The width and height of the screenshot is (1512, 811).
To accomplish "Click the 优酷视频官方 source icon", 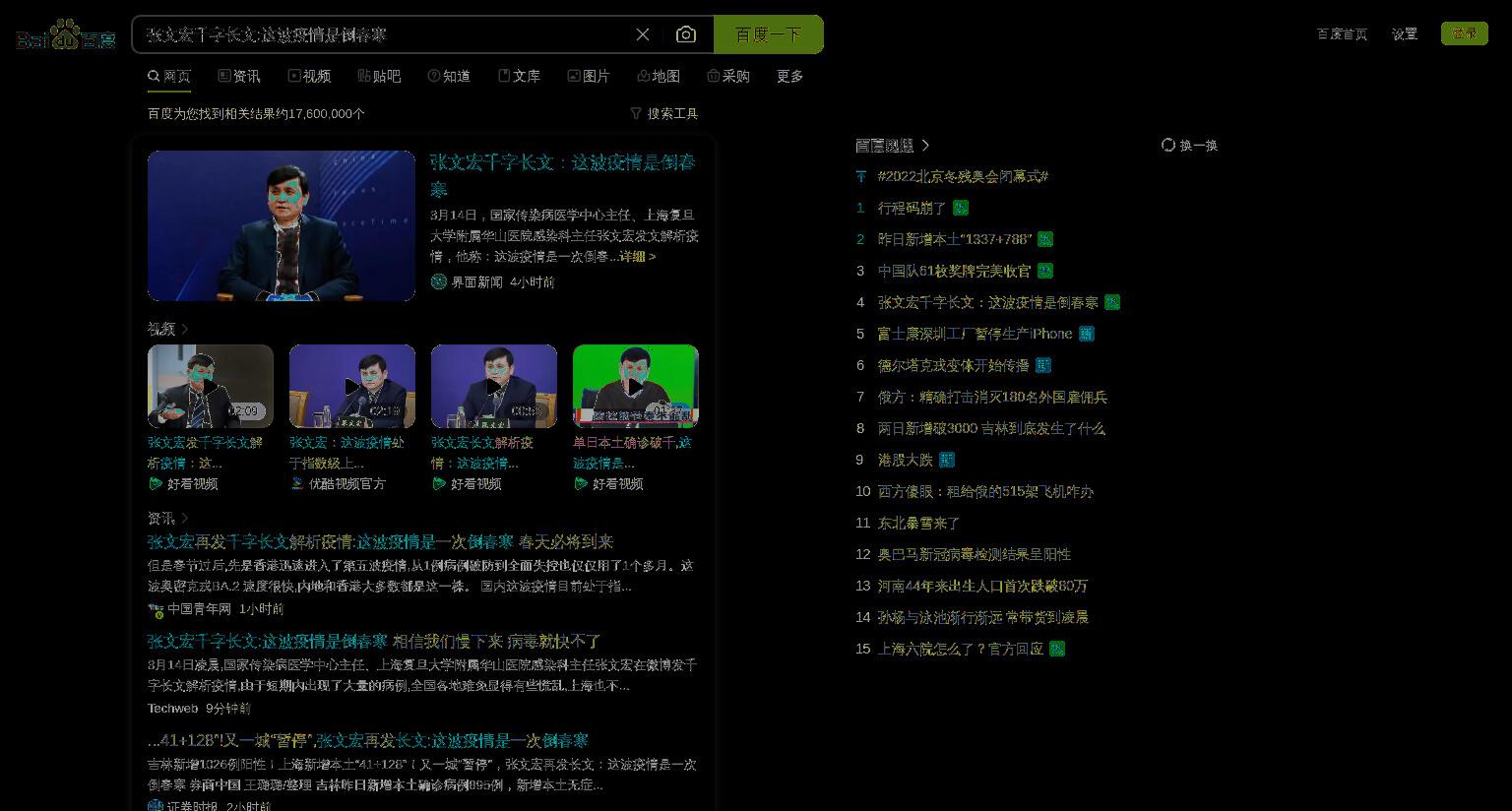I will [297, 483].
